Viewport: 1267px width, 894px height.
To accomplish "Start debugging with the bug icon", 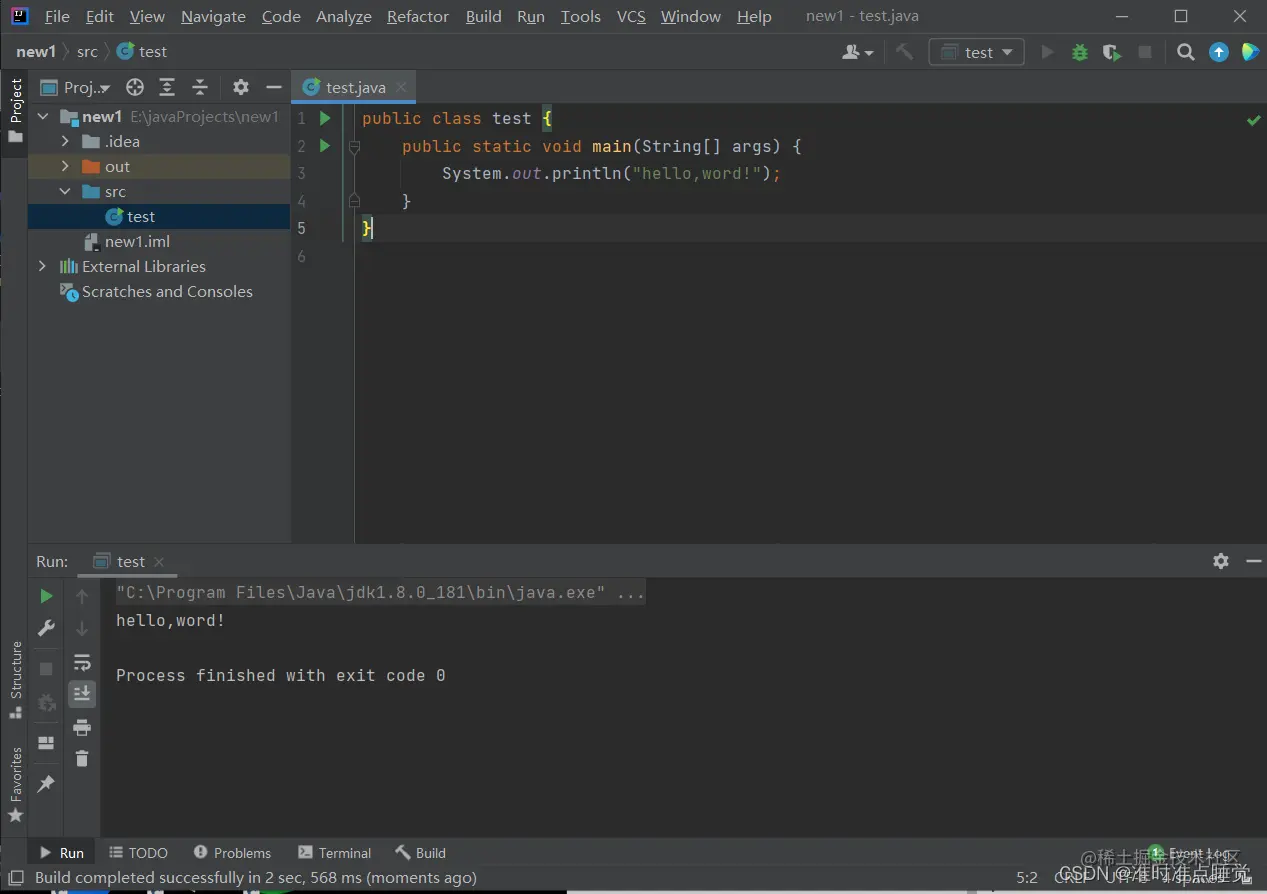I will click(x=1080, y=52).
